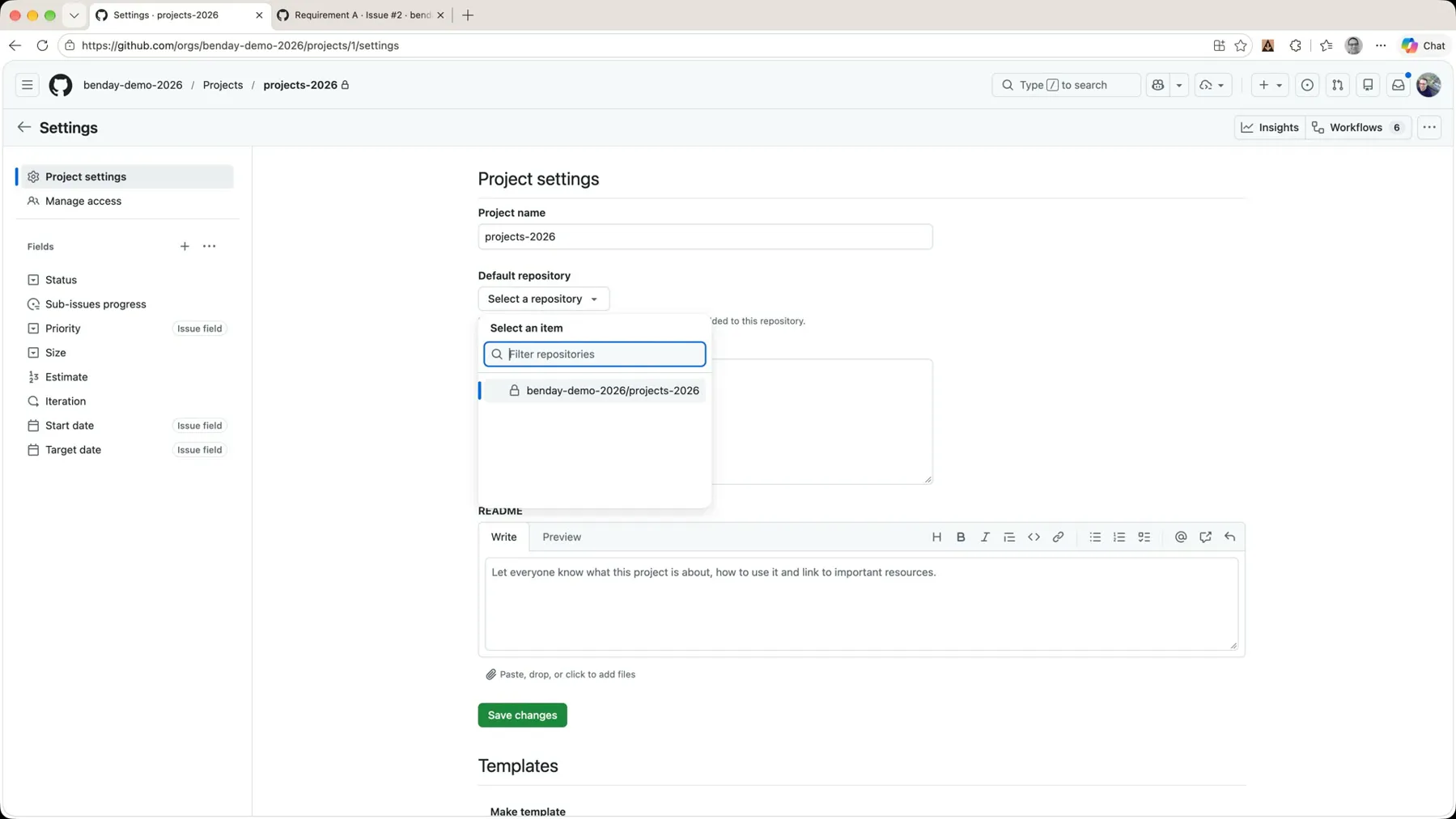The width and height of the screenshot is (1456, 819).
Task: Open user avatar menu in GitHub header
Action: 1428,85
